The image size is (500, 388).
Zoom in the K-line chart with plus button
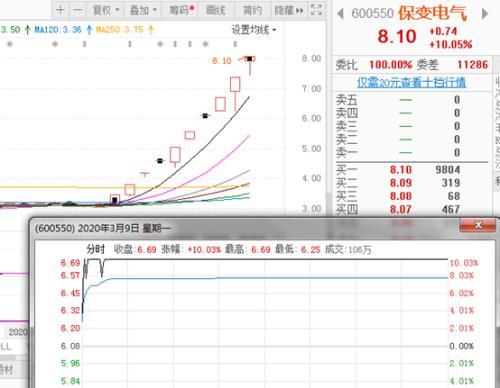pyautogui.click(x=60, y=10)
